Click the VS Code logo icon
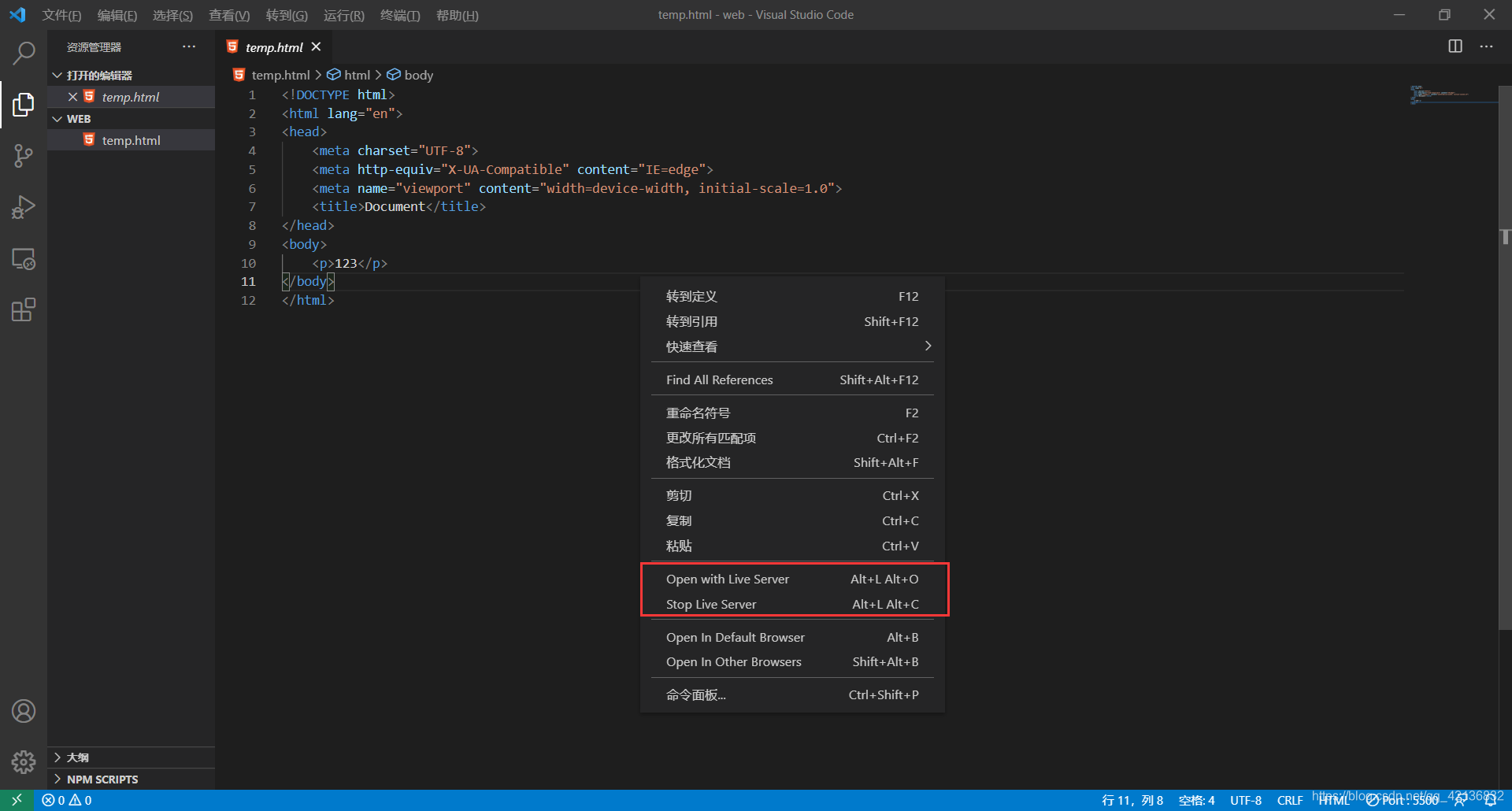1512x811 pixels. [17, 15]
